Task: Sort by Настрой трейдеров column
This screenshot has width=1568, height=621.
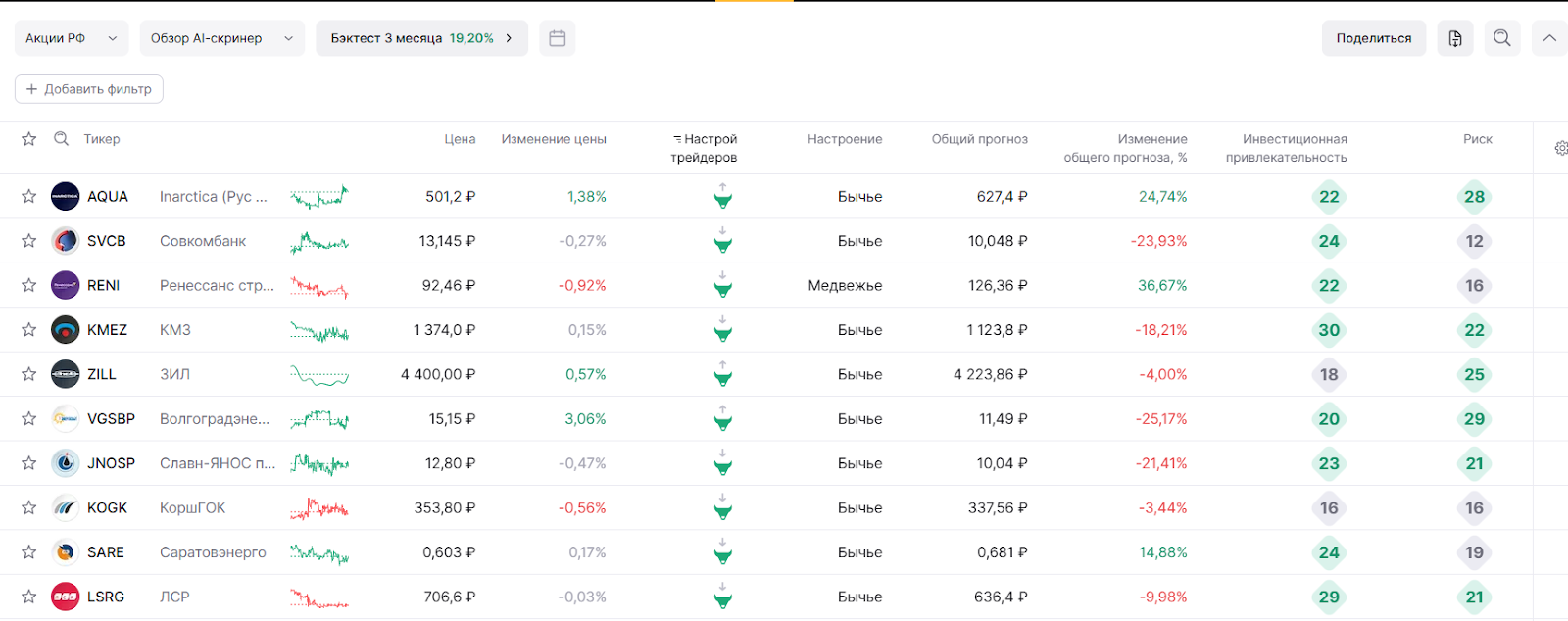Action: click(705, 148)
